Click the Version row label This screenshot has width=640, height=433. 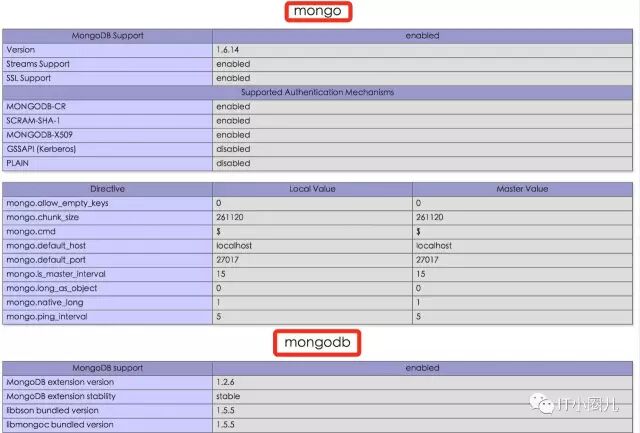click(20, 50)
